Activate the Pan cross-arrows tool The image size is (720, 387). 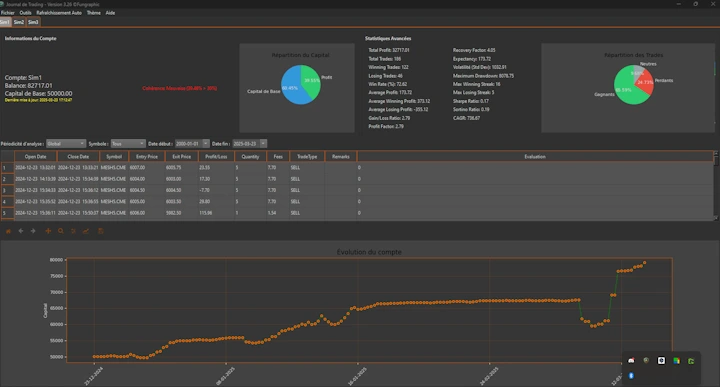pyautogui.click(x=48, y=231)
